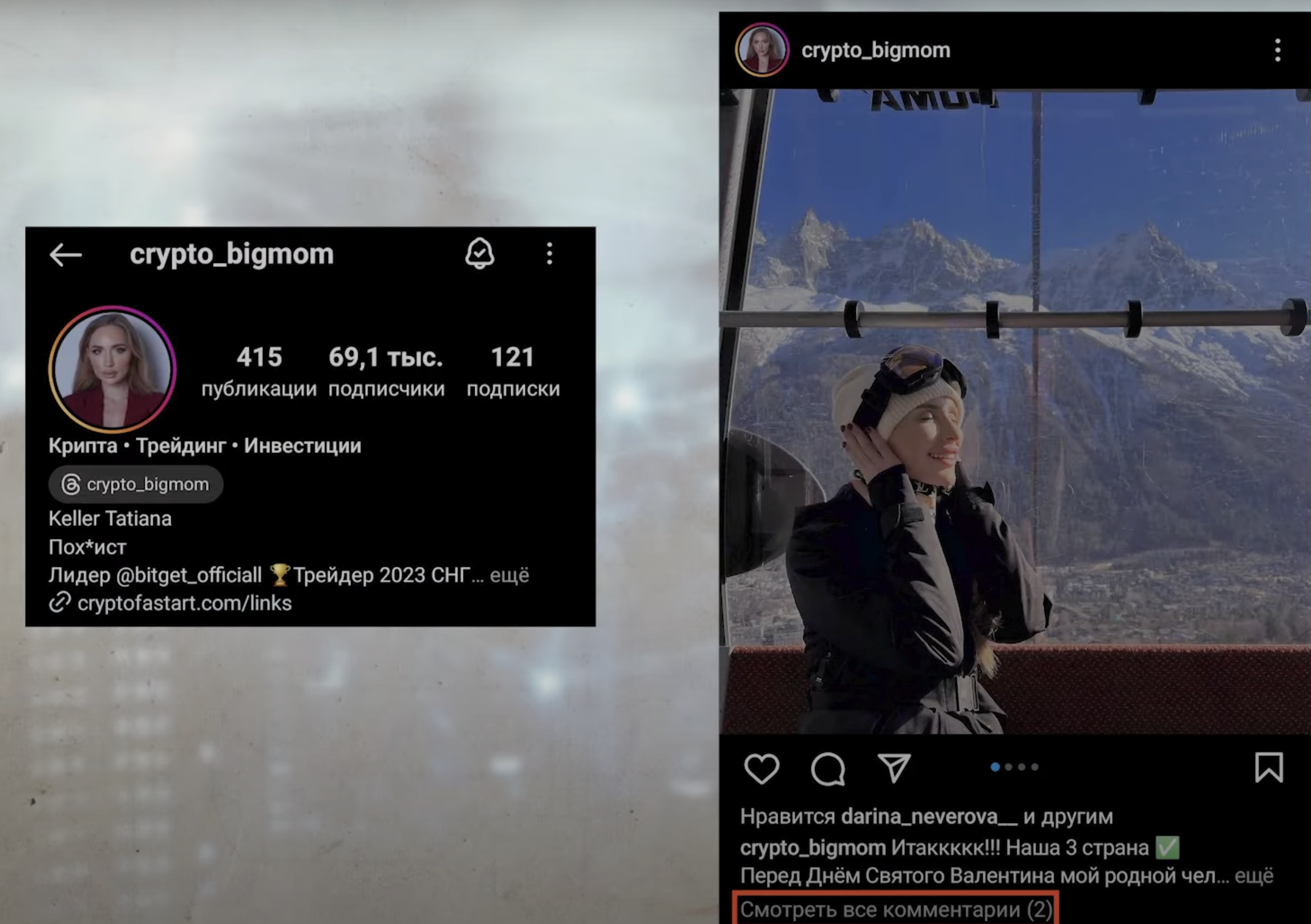
Task: Toggle the notification bell for crypto_bigmom
Action: [x=479, y=253]
